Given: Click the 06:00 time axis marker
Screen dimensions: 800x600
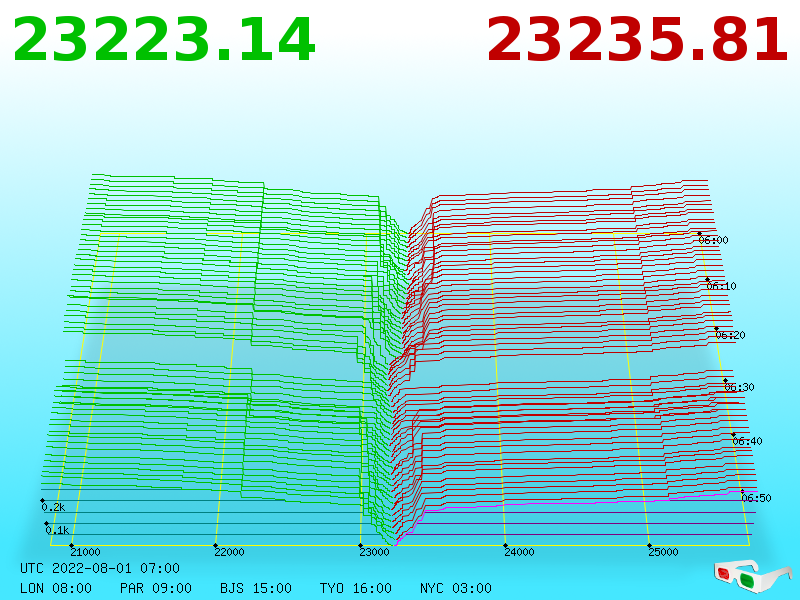Looking at the screenshot, I should 713,240.
